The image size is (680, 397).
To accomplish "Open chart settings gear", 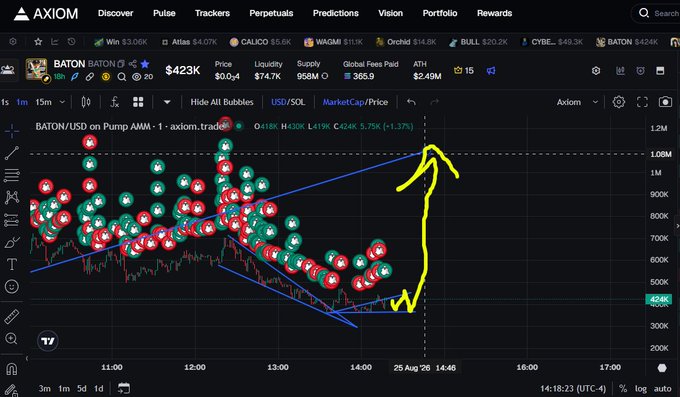I will [618, 102].
